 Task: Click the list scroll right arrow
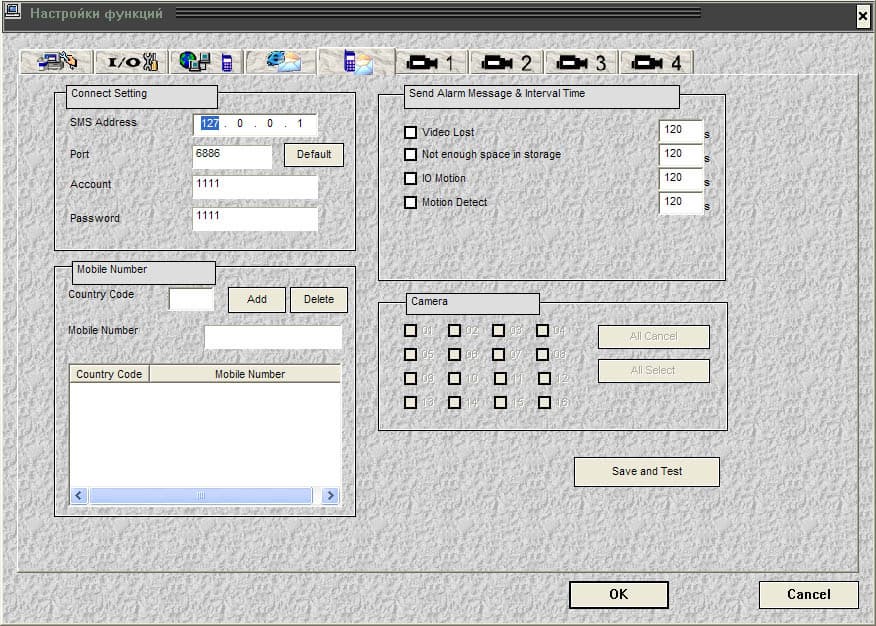point(330,495)
